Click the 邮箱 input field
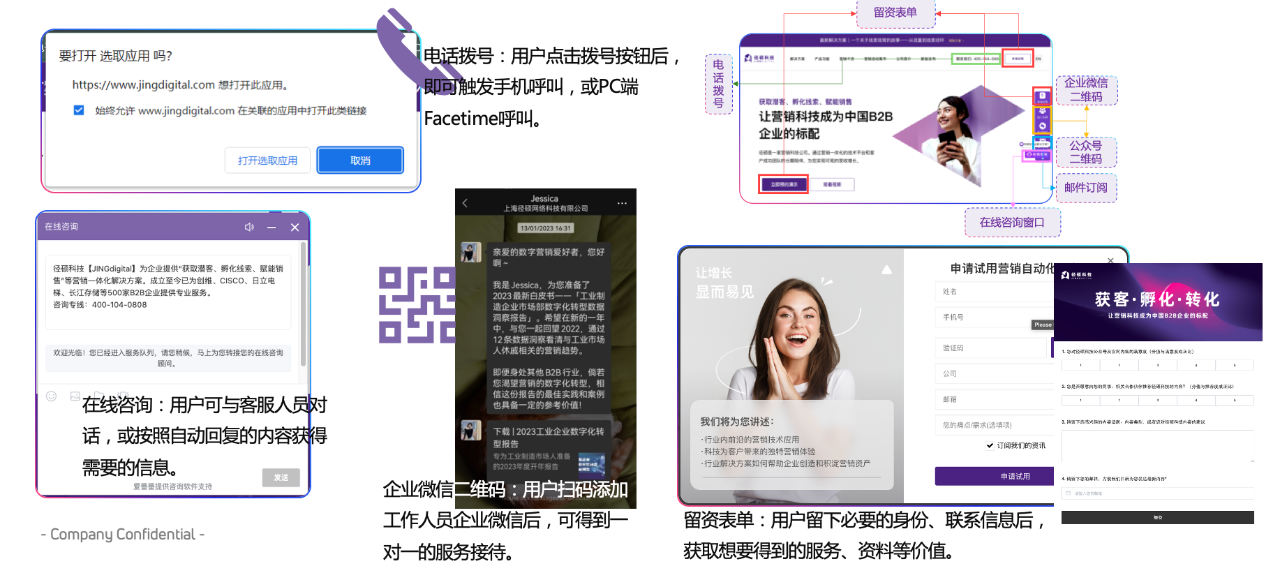This screenshot has height=569, width=1280. pos(994,398)
